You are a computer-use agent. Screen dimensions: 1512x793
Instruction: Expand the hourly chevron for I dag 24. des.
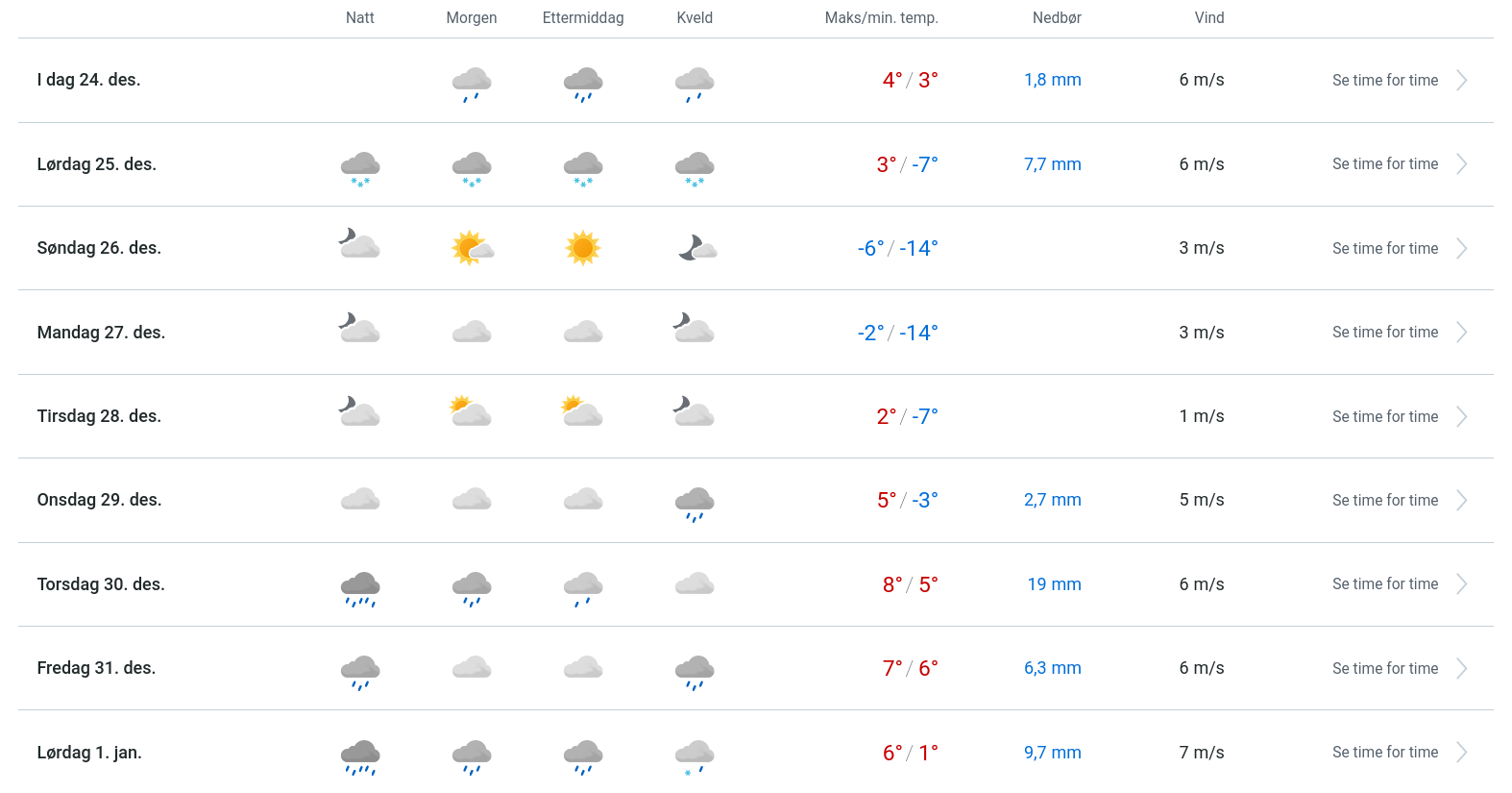pyautogui.click(x=1461, y=81)
